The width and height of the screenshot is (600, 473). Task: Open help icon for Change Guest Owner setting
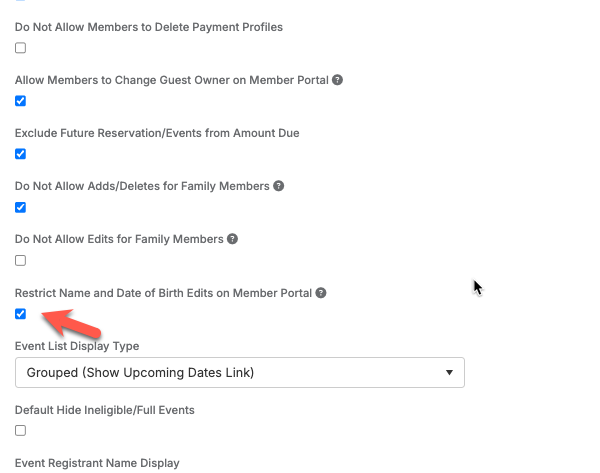(338, 80)
